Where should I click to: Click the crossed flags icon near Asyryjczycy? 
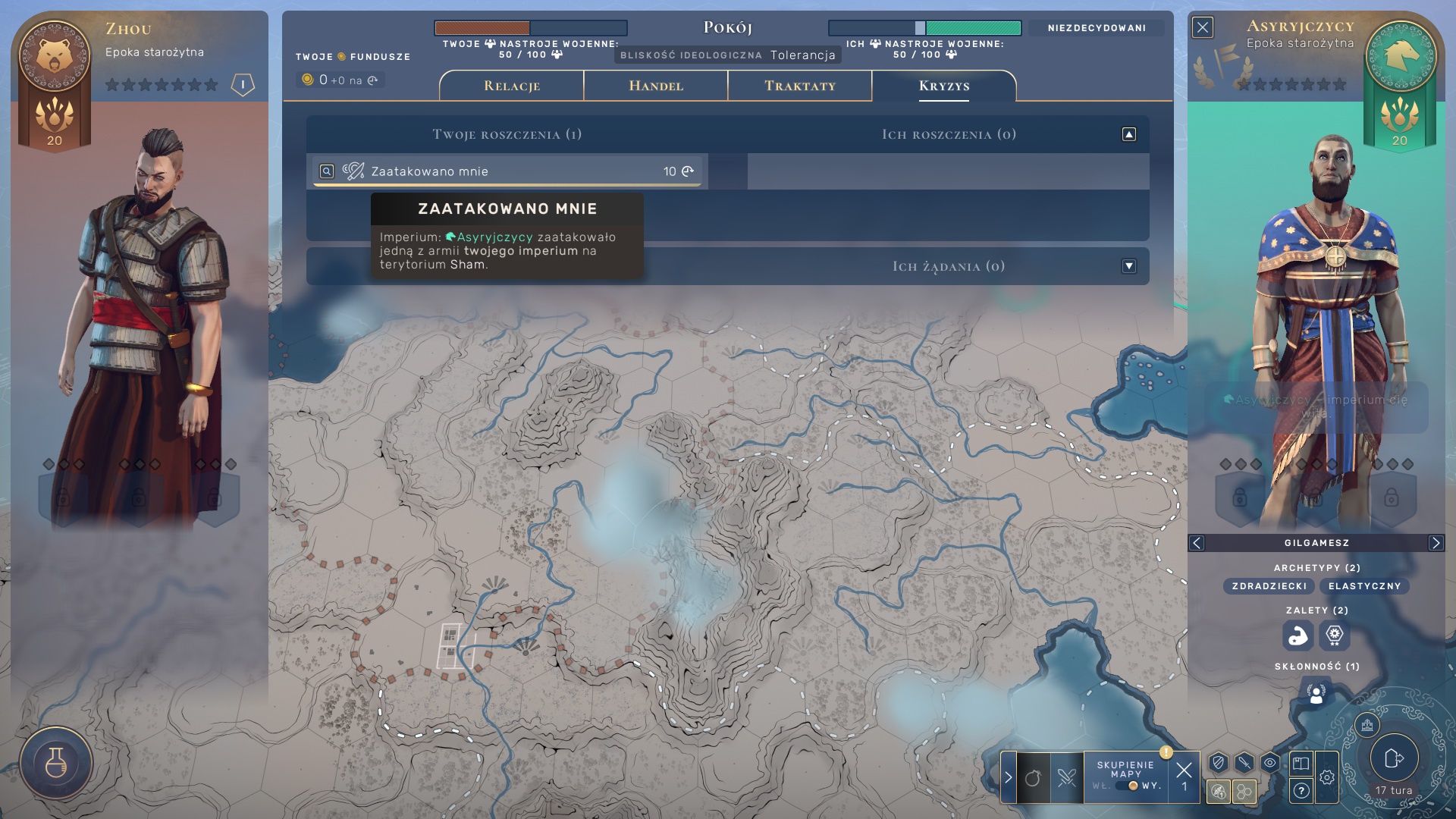pos(1222,65)
